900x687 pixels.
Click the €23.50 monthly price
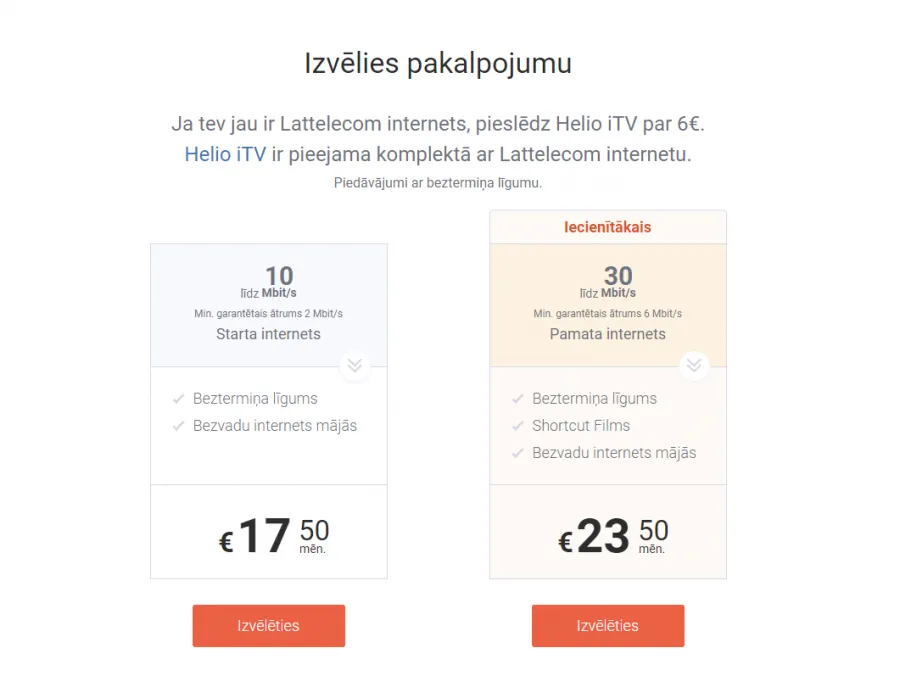[613, 536]
